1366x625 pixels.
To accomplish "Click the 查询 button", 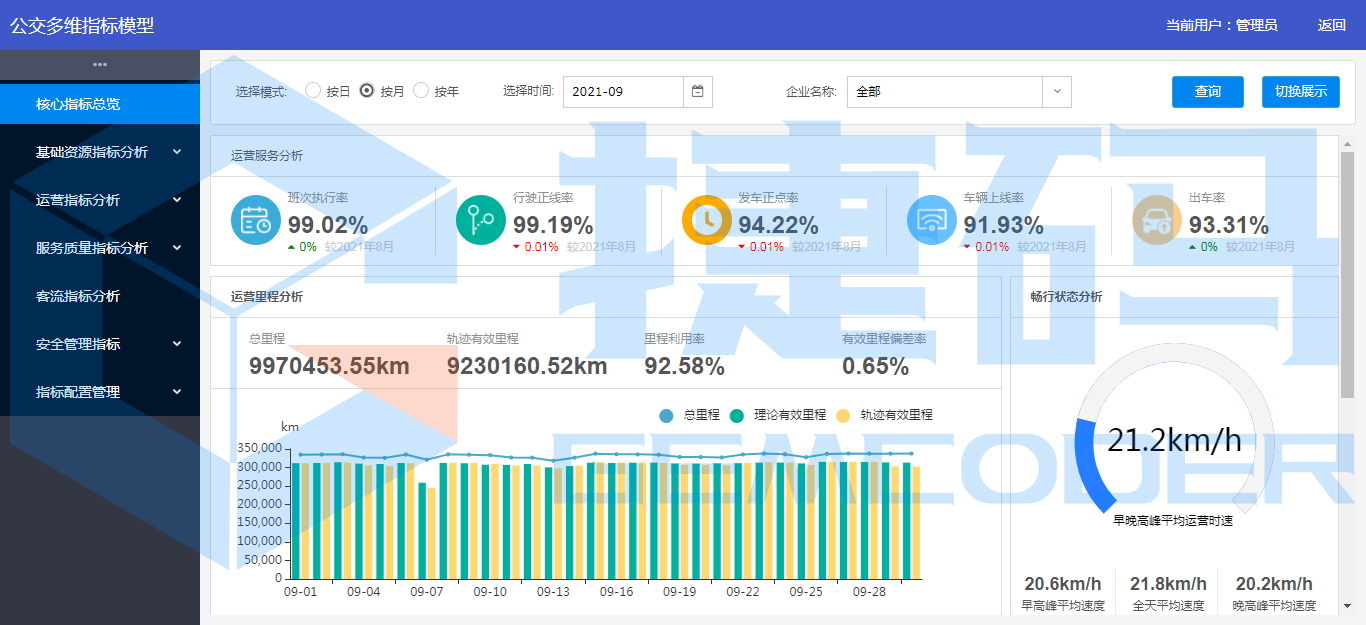I will [x=1208, y=91].
